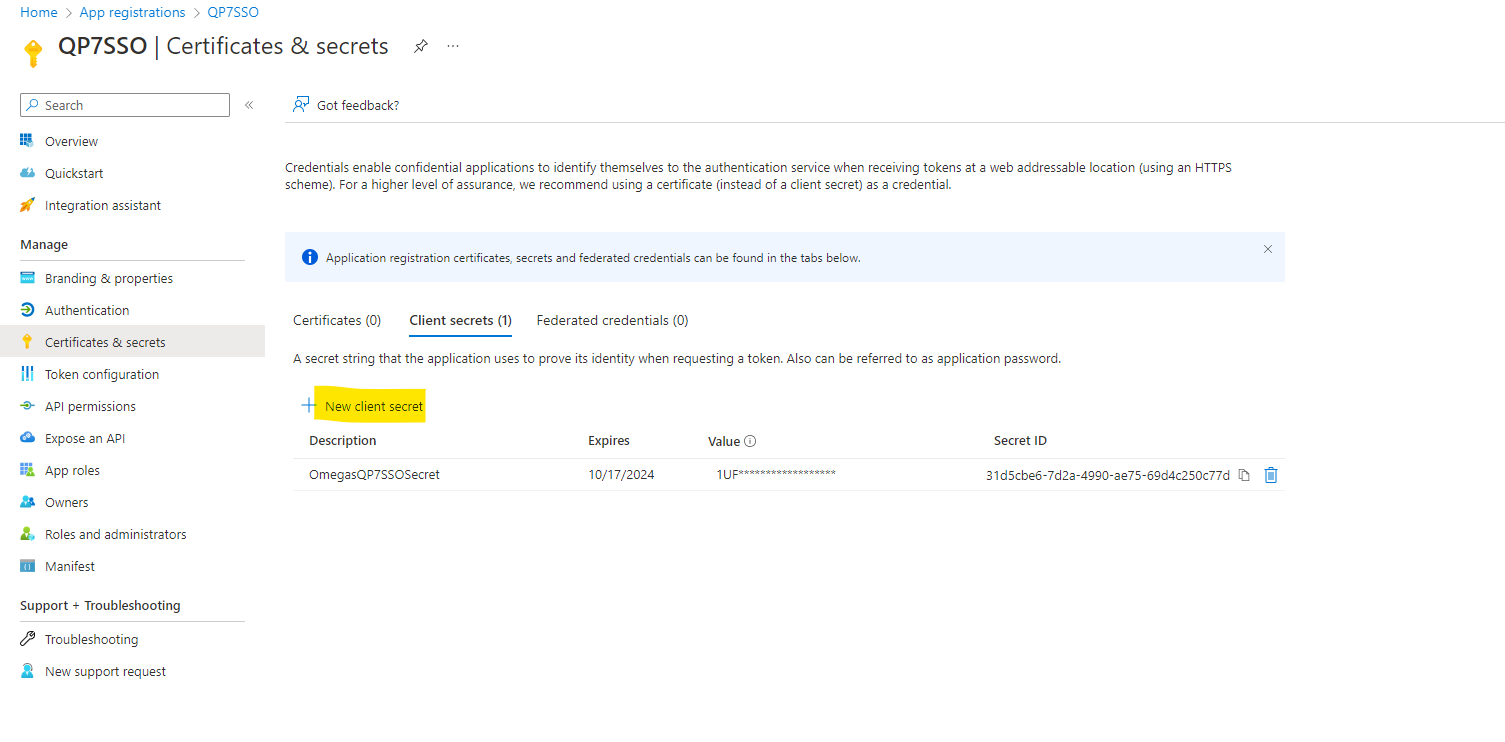
Task: Click the pin icon beside page title
Action: [x=421, y=46]
